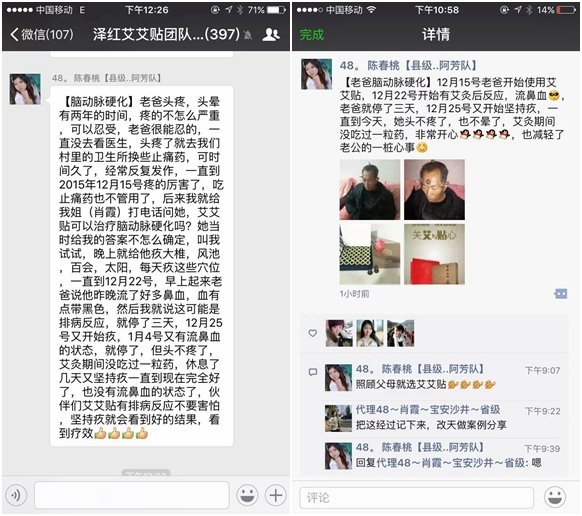The height and width of the screenshot is (516, 582).
Task: Open first photo of man sitting on sofa
Action: pos(370,190)
